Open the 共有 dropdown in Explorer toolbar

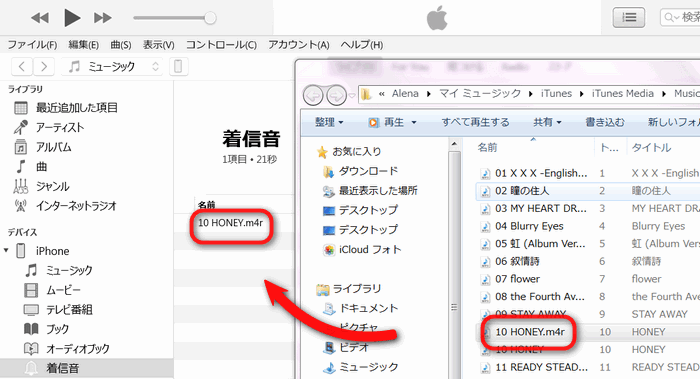[547, 122]
